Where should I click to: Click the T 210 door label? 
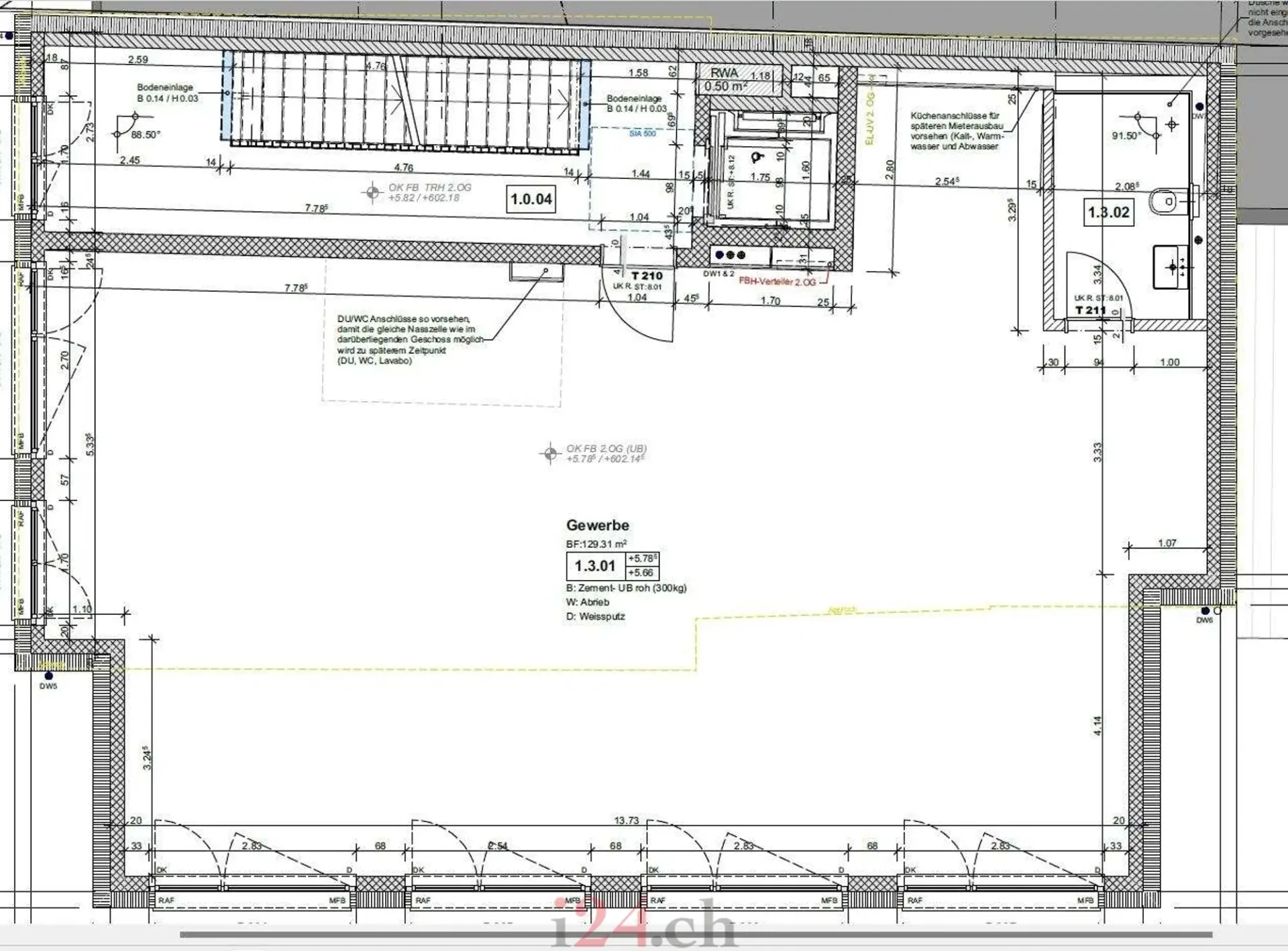pos(647,276)
